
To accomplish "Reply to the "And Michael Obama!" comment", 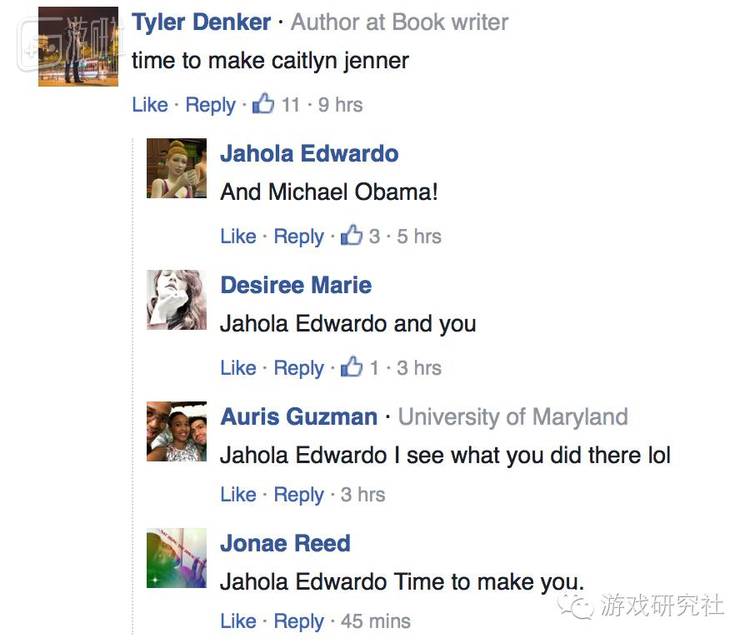I will [x=298, y=237].
